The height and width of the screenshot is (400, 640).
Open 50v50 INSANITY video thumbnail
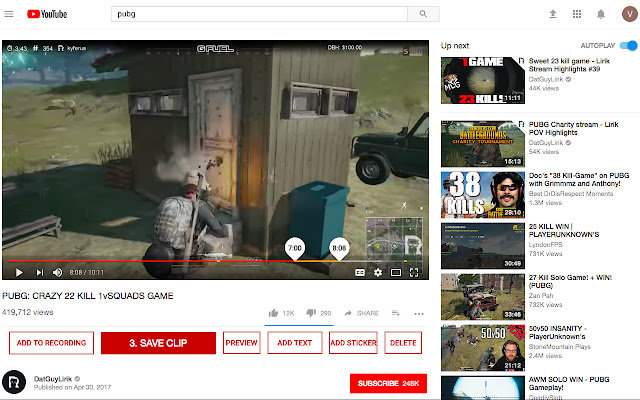482,348
